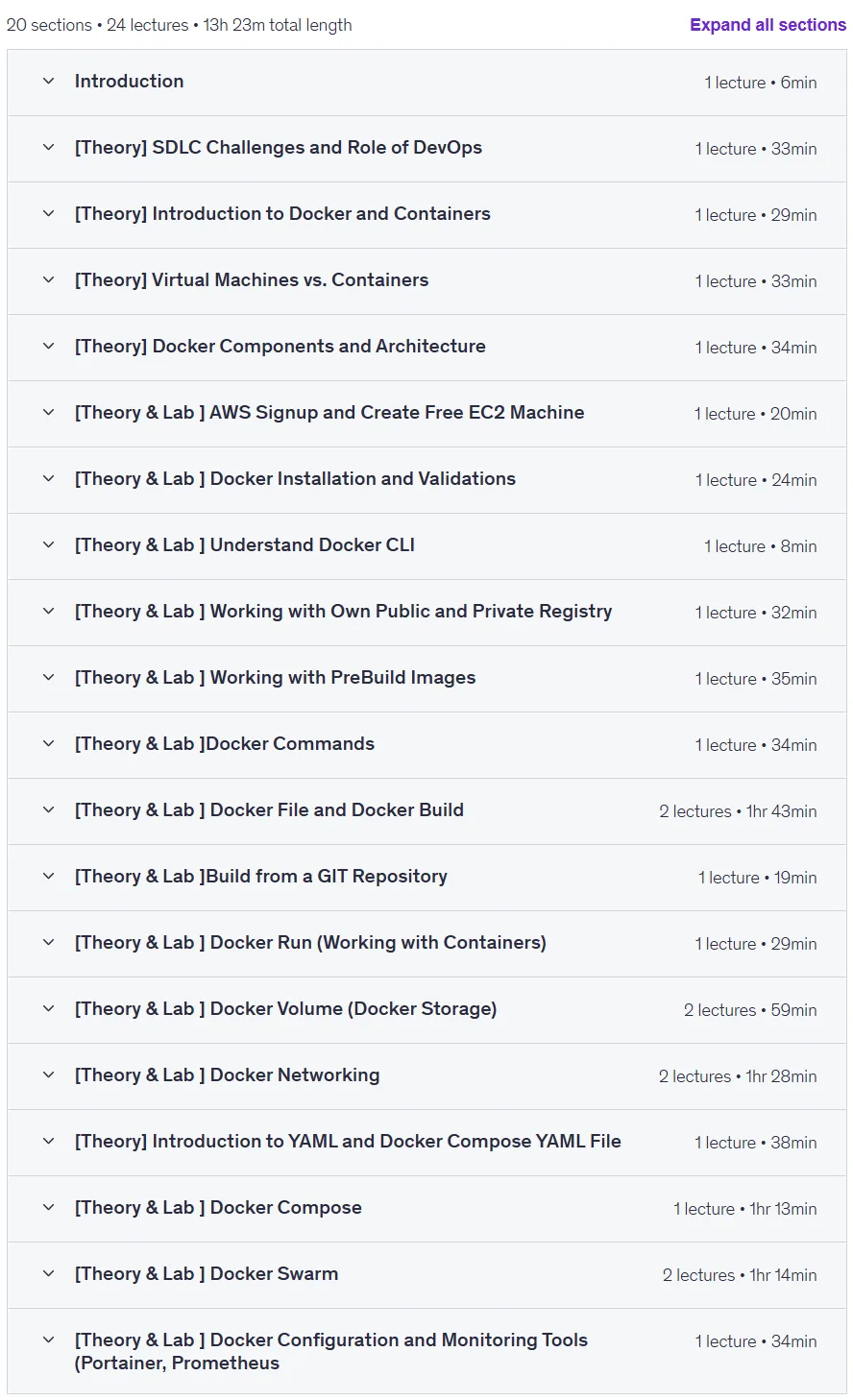Expand the Docker Commands section title
Screen dimensions: 853x1400
[225, 744]
